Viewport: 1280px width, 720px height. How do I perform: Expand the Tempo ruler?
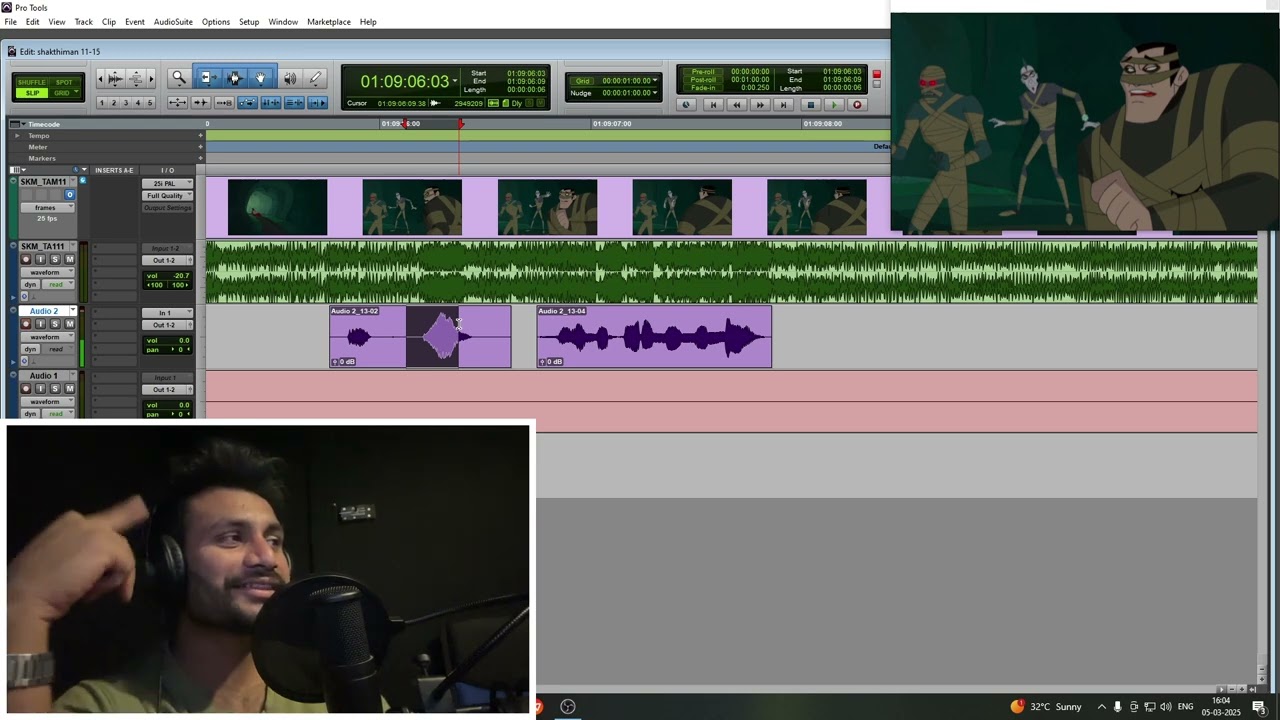(16, 135)
